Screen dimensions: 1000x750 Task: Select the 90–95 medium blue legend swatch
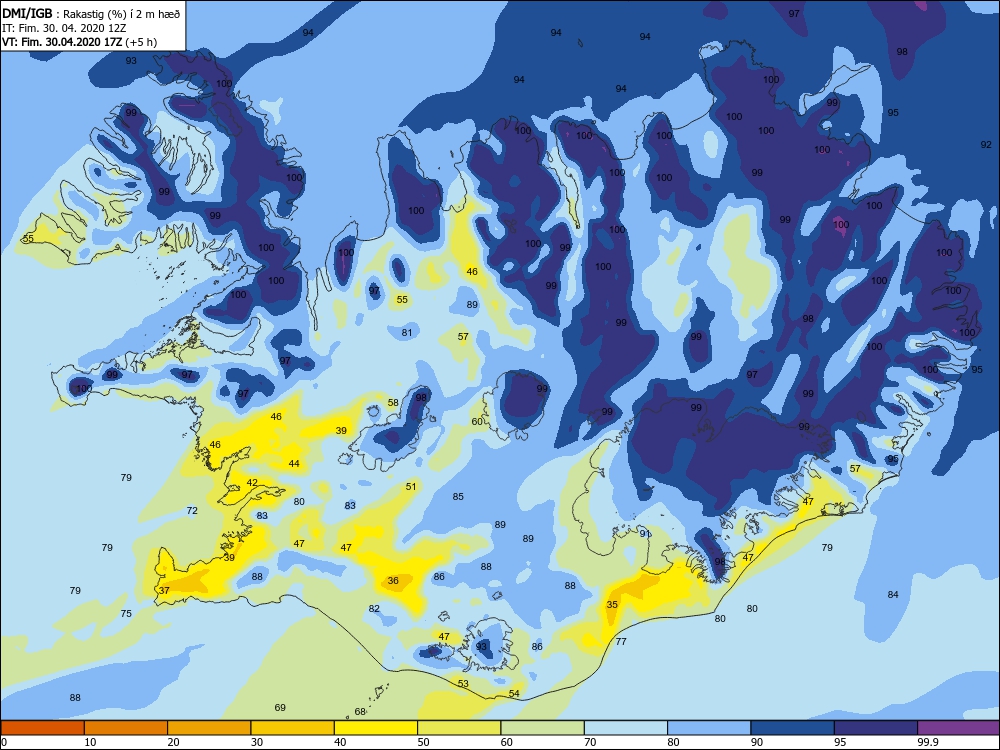coord(793,728)
